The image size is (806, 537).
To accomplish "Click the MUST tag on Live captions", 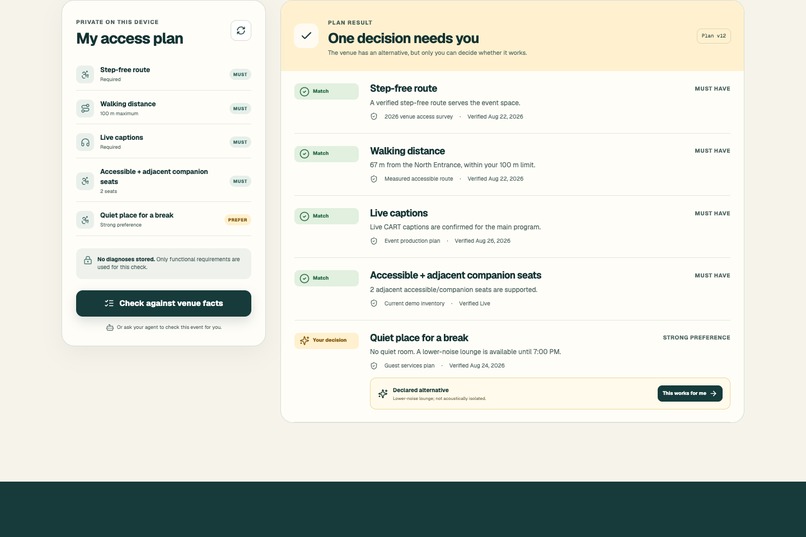I will click(x=240, y=142).
